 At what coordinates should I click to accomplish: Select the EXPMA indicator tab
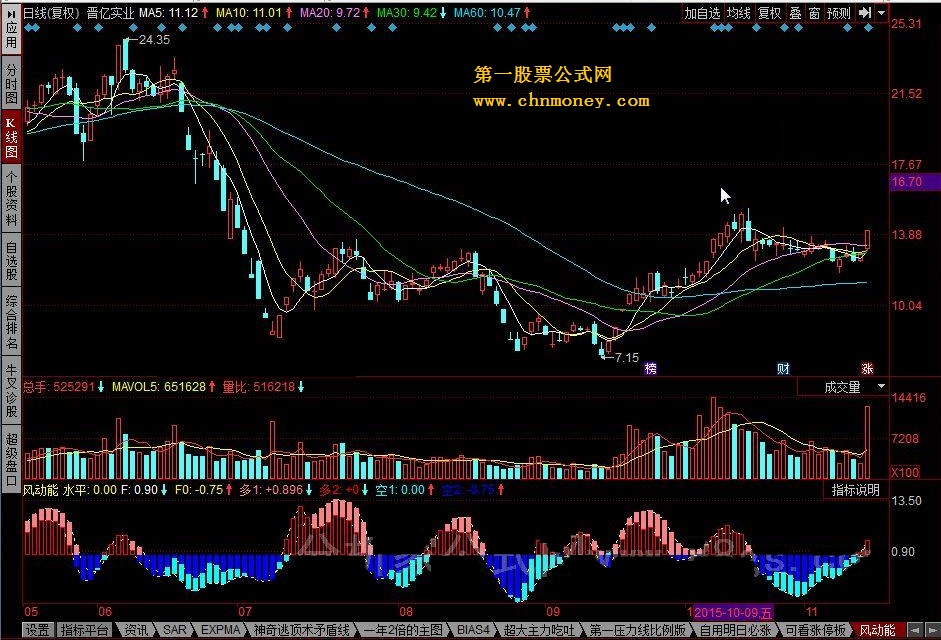coord(220,630)
